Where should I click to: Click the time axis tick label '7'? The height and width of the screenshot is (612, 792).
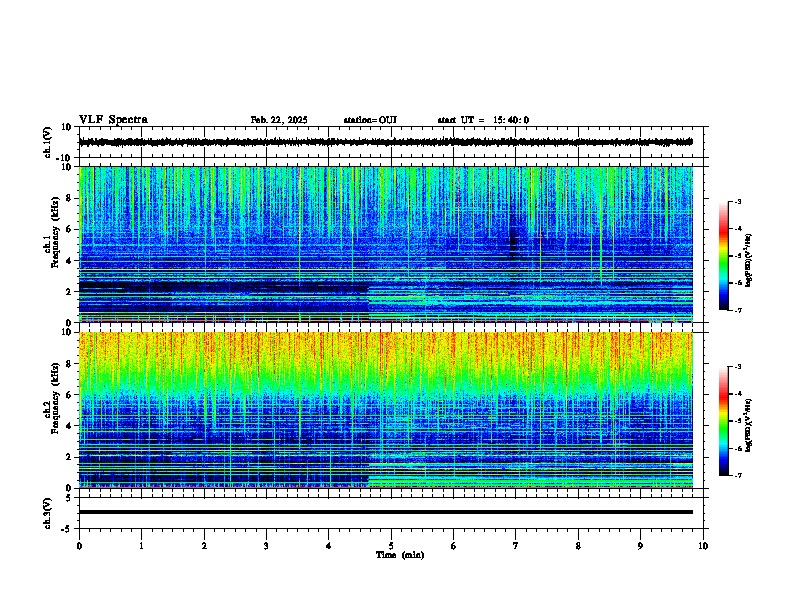click(516, 546)
